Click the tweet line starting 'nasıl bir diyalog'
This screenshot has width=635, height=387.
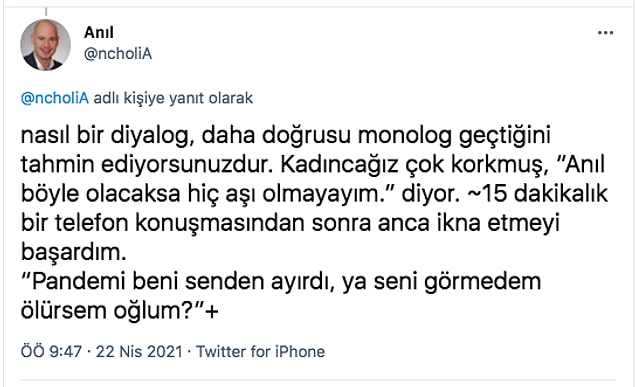pyautogui.click(x=286, y=136)
